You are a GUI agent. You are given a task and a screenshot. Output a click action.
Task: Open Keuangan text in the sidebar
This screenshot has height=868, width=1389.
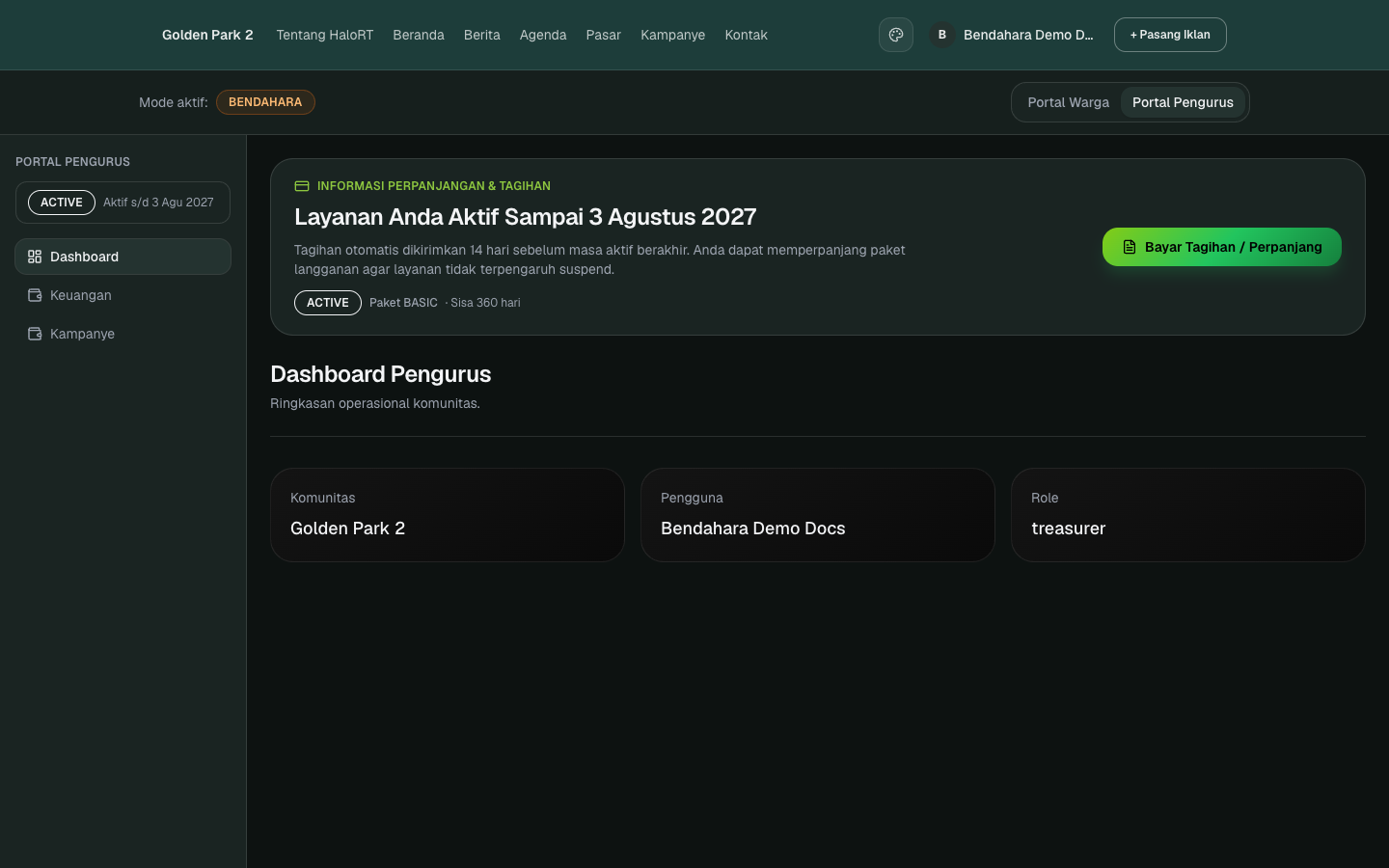coord(81,295)
